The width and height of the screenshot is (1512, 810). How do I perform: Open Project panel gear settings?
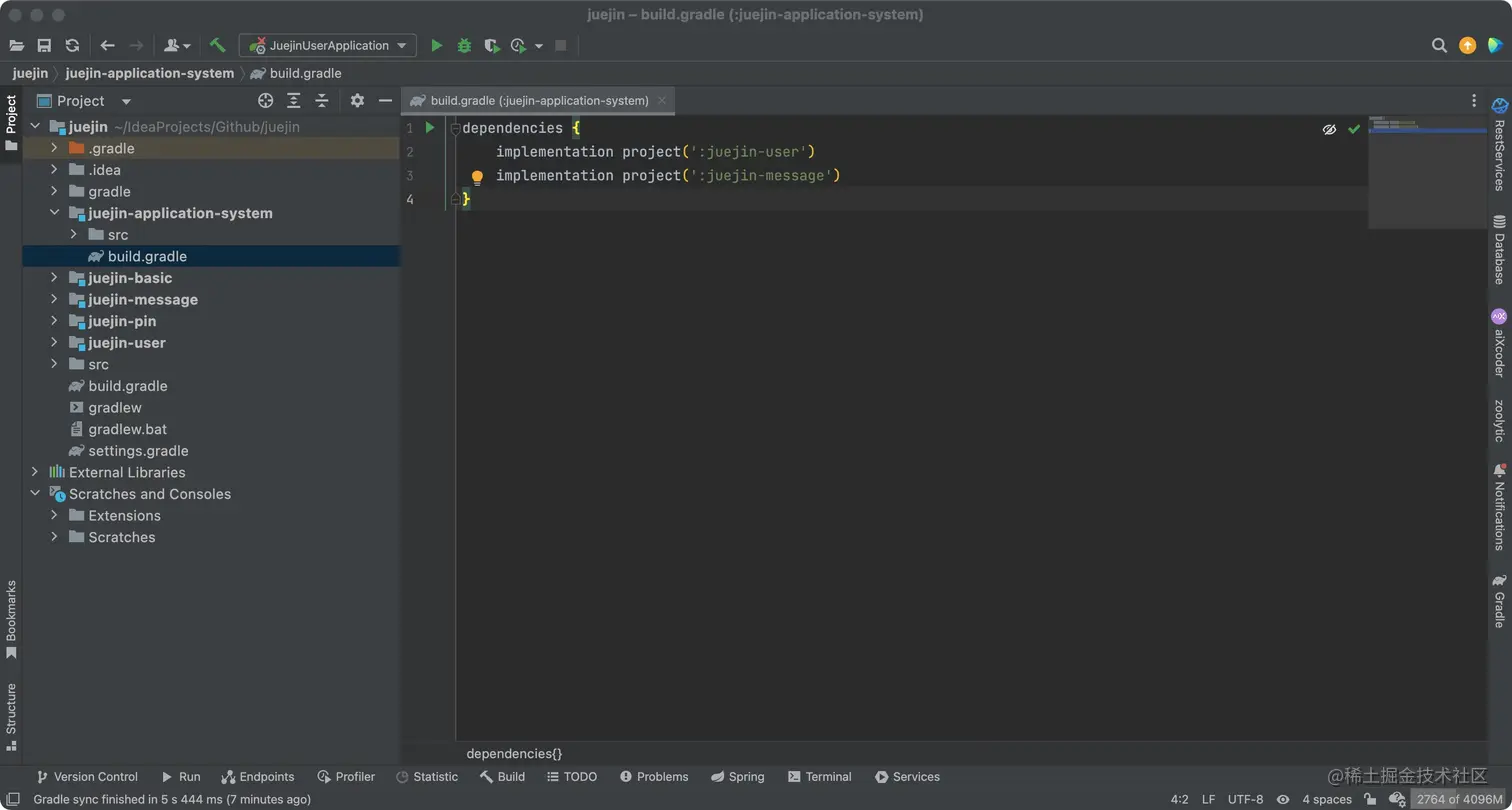click(x=357, y=100)
